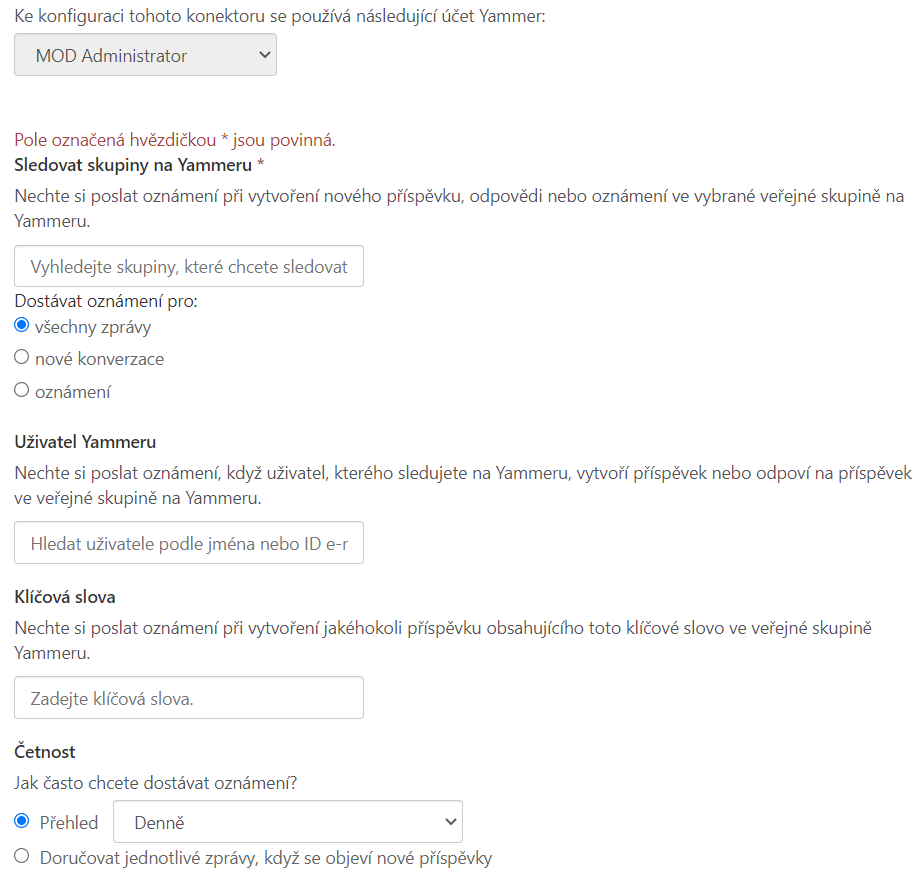Viewport: 922px width, 880px height.
Task: Click the Yammer group search field
Action: 189,267
